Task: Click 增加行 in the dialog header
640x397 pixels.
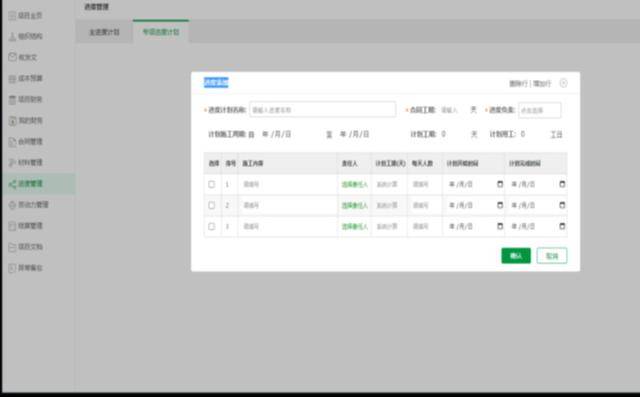Action: click(542, 84)
